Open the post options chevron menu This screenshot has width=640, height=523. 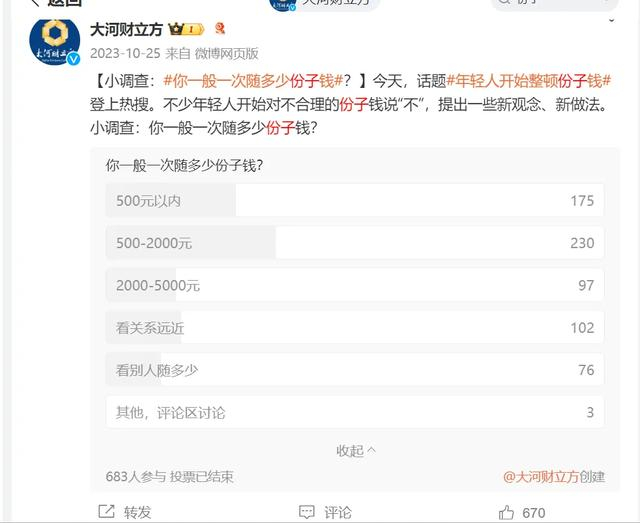[611, 20]
